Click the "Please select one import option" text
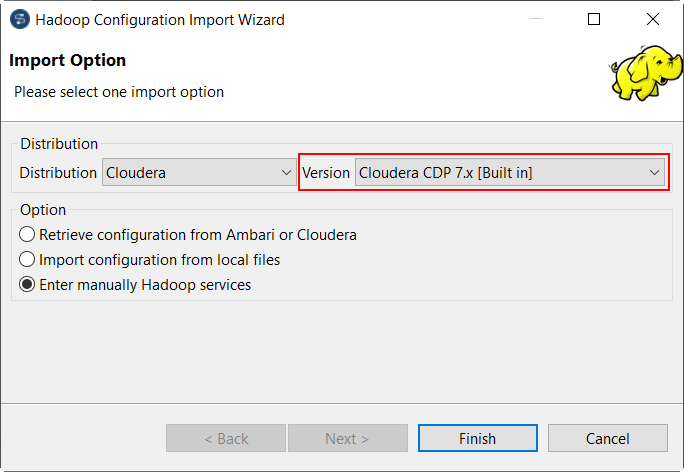684x472 pixels. tap(119, 92)
